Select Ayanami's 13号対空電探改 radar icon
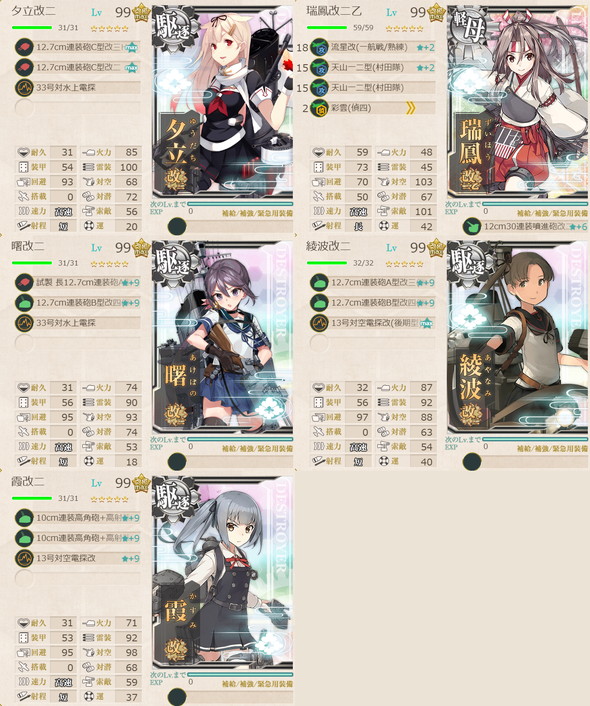Image resolution: width=590 pixels, height=706 pixels. [319, 323]
